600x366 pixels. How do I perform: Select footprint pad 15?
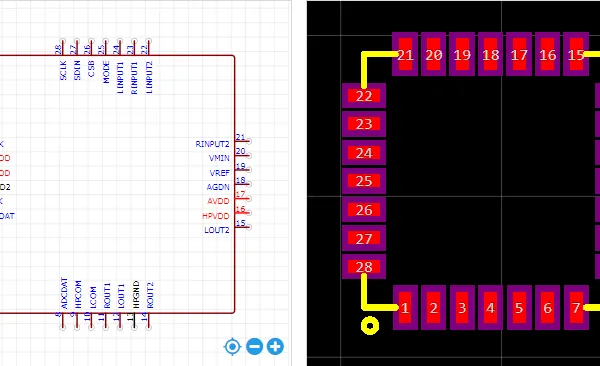tap(576, 54)
